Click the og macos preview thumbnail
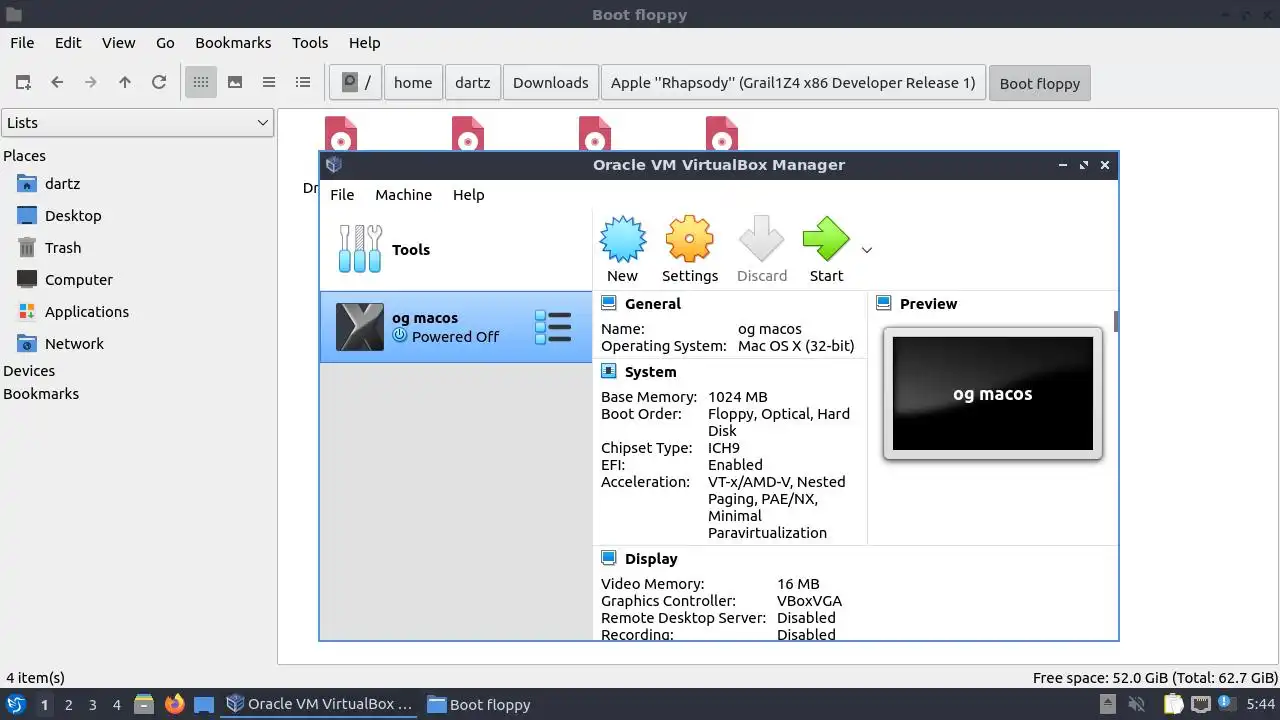Screen dimensions: 1280x720 click(x=993, y=393)
